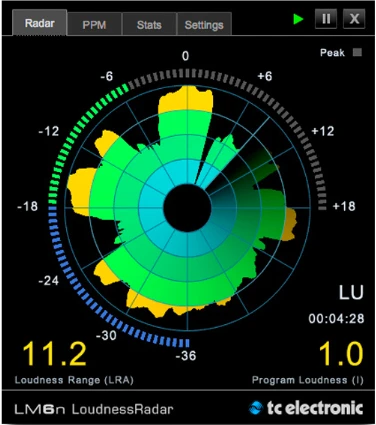Click the 00:04:28 elapsed time readout
The height and width of the screenshot is (425, 376).
point(336,319)
